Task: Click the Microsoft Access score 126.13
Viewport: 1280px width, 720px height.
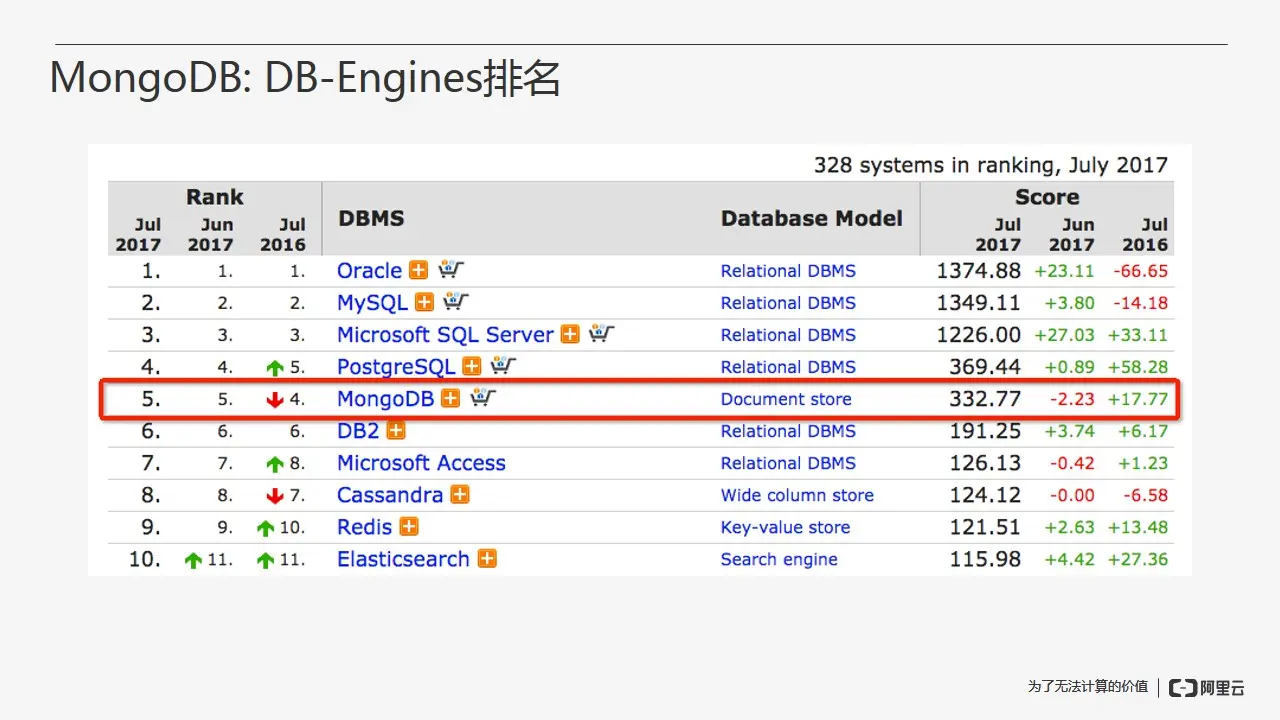Action: (x=985, y=463)
